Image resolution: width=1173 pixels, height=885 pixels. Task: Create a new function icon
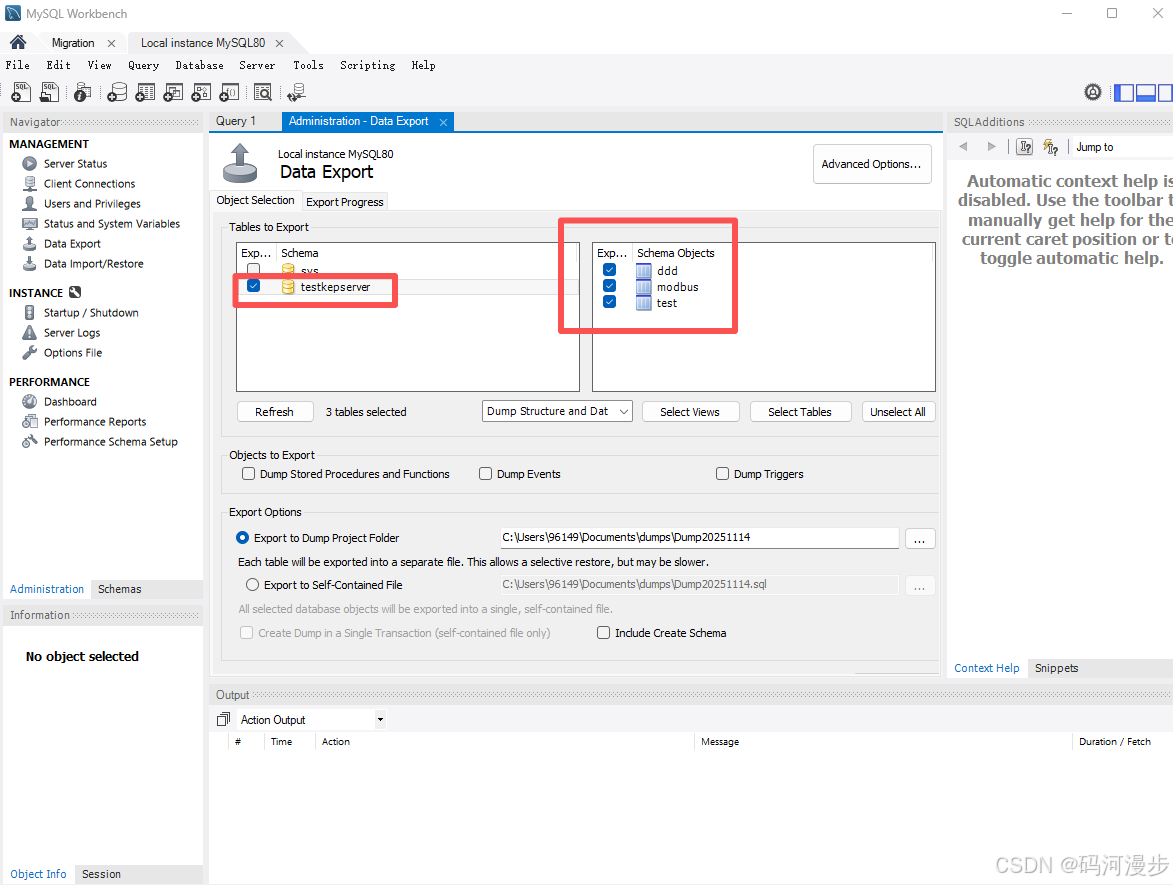tap(229, 92)
